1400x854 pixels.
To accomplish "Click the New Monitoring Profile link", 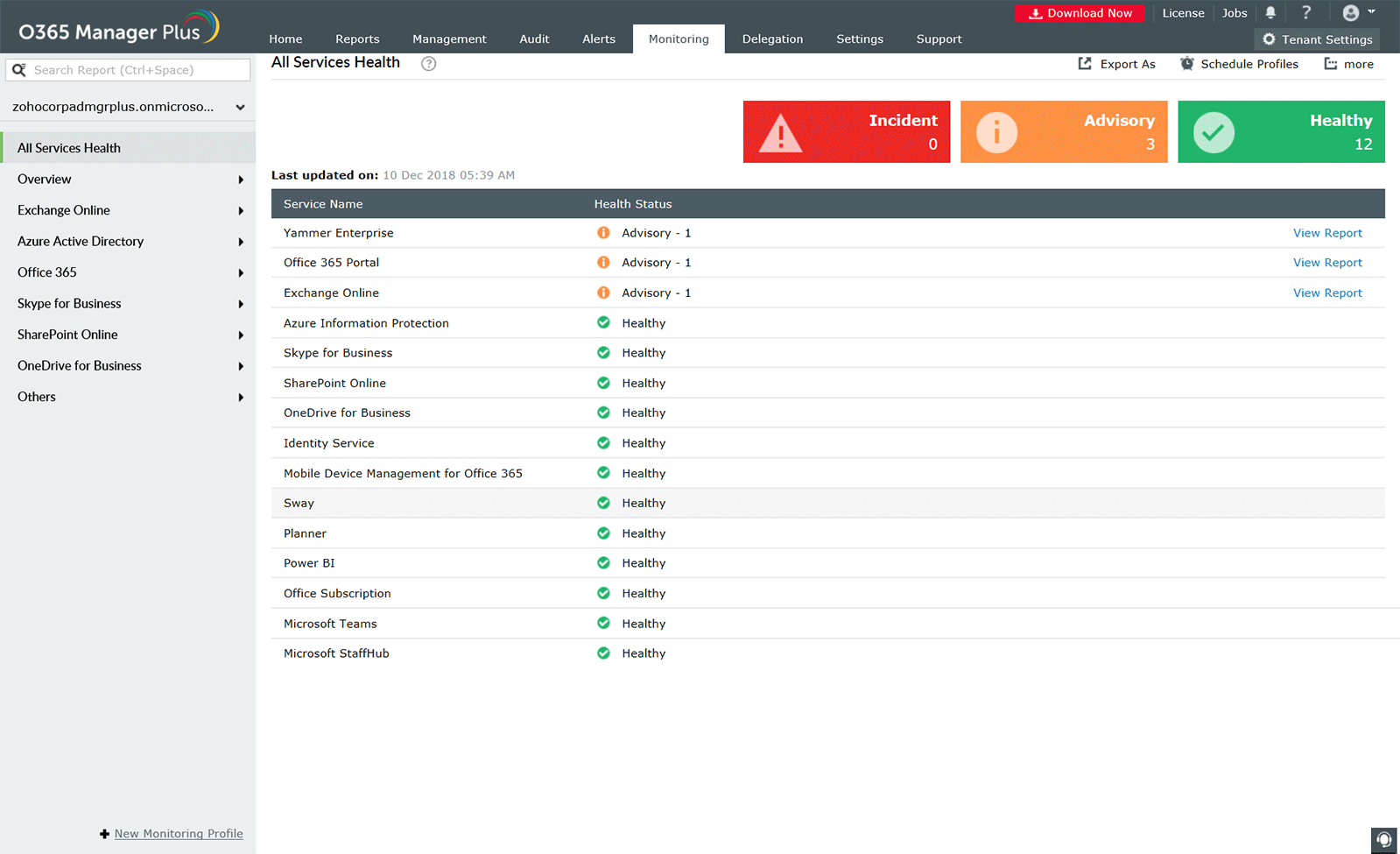I will (179, 834).
